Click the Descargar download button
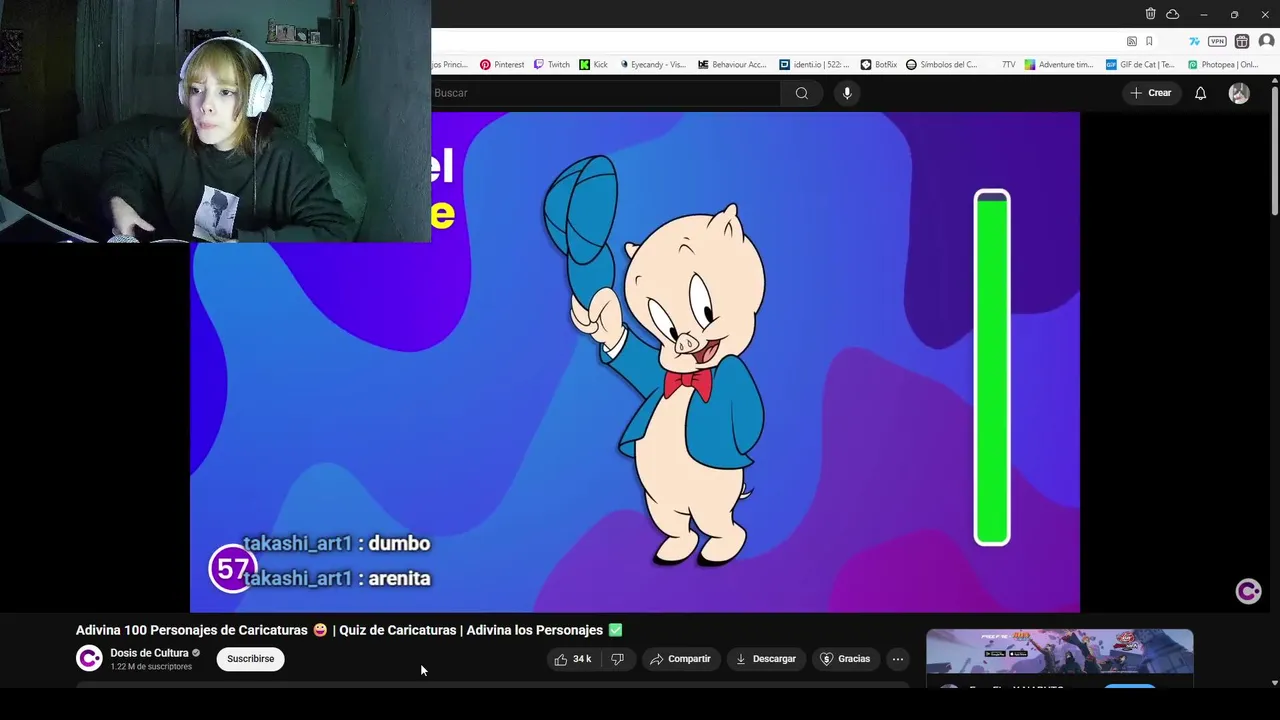Viewport: 1280px width, 720px height. pyautogui.click(x=766, y=659)
